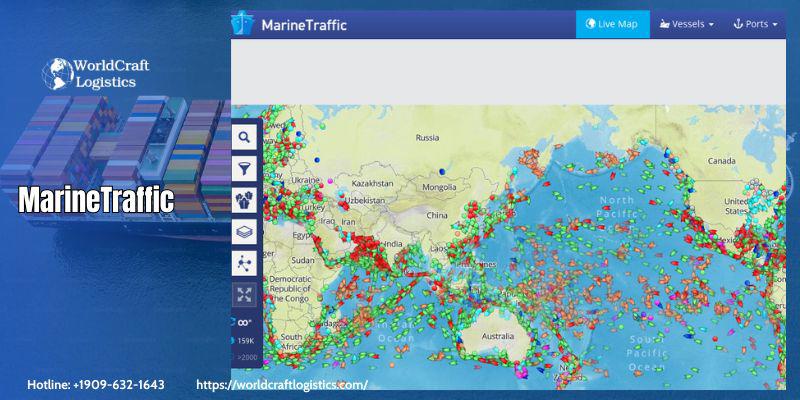Click the China label on map
The width and height of the screenshot is (800, 400).
pyautogui.click(x=437, y=215)
